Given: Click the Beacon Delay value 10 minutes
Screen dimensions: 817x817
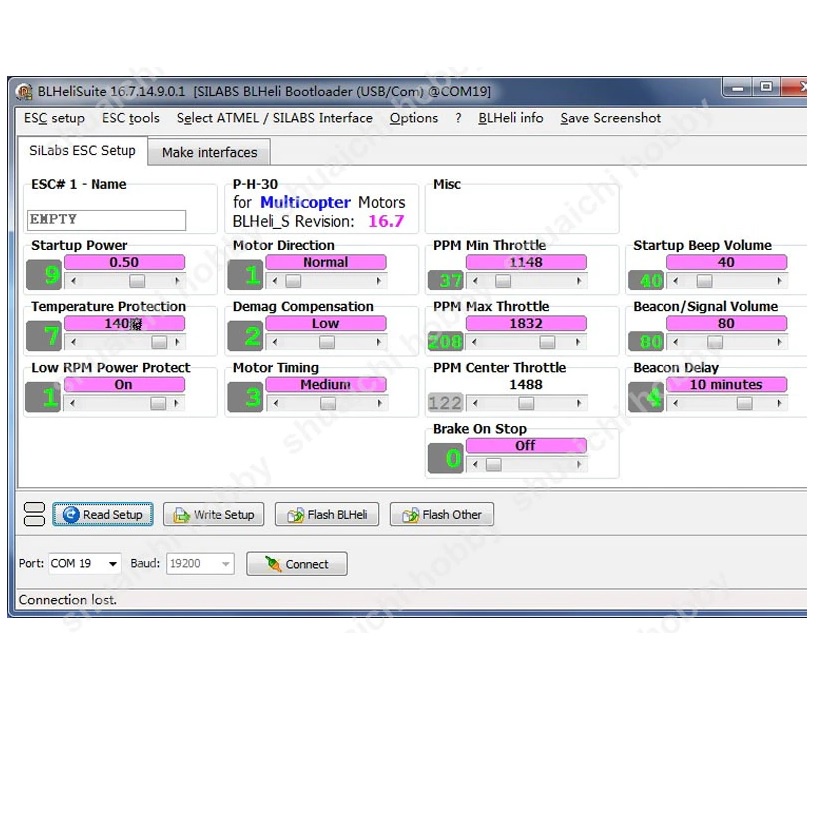Looking at the screenshot, I should coord(726,385).
